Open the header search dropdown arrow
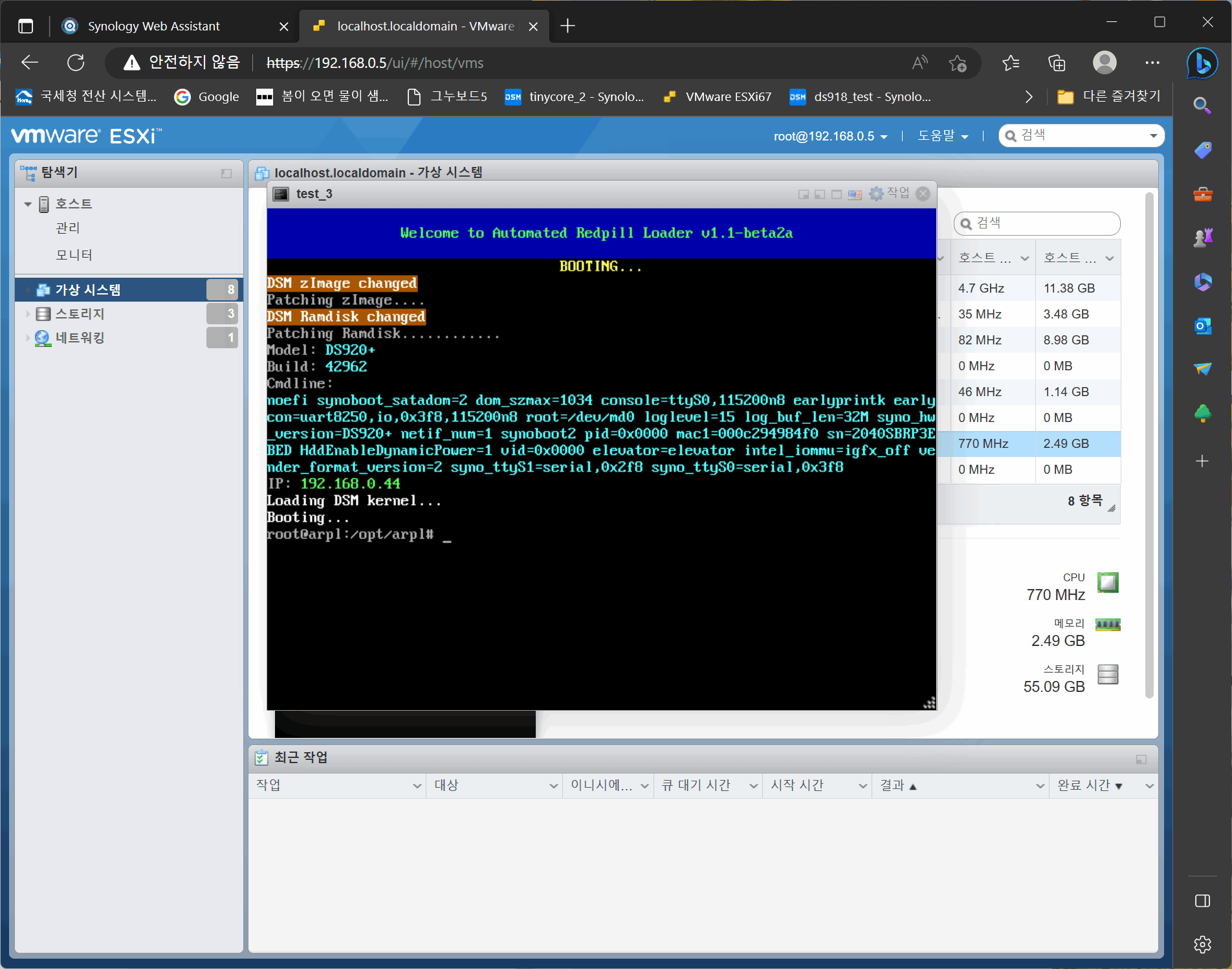This screenshot has height=969, width=1232. point(1154,136)
